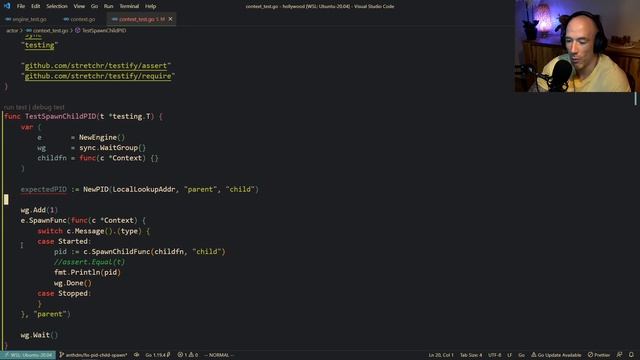
Task: Select the context_test.go tab
Action: (x=138, y=19)
